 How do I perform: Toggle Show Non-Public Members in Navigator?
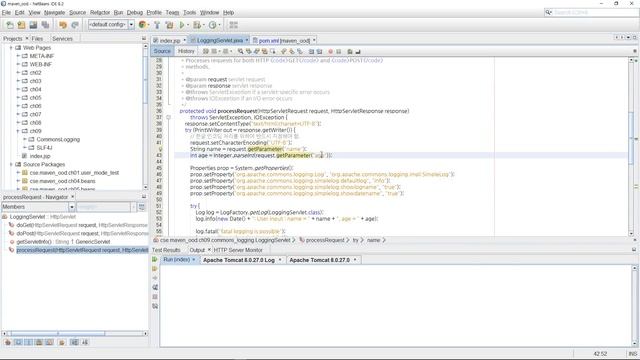(39, 342)
